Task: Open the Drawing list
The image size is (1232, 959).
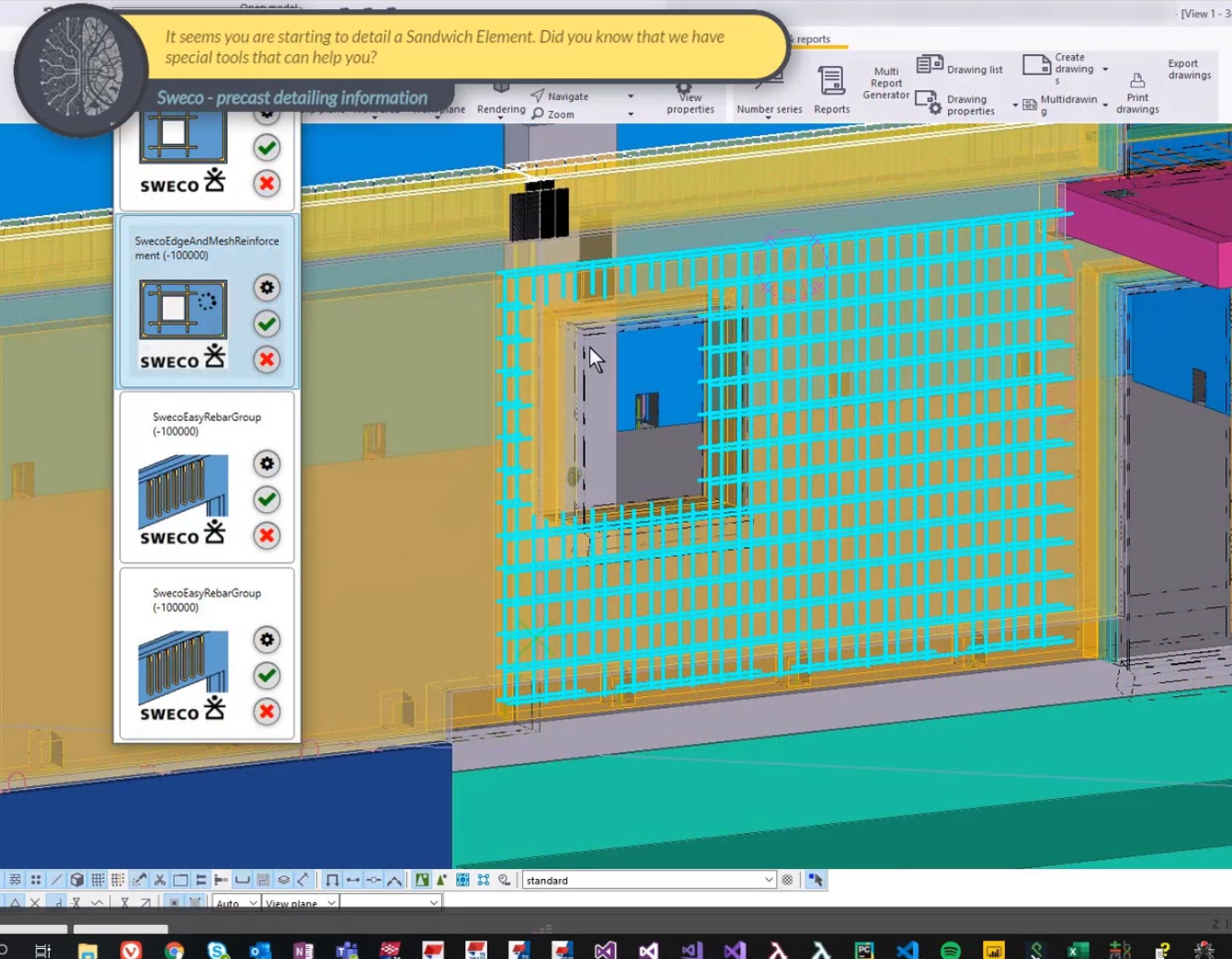Action: tap(960, 66)
